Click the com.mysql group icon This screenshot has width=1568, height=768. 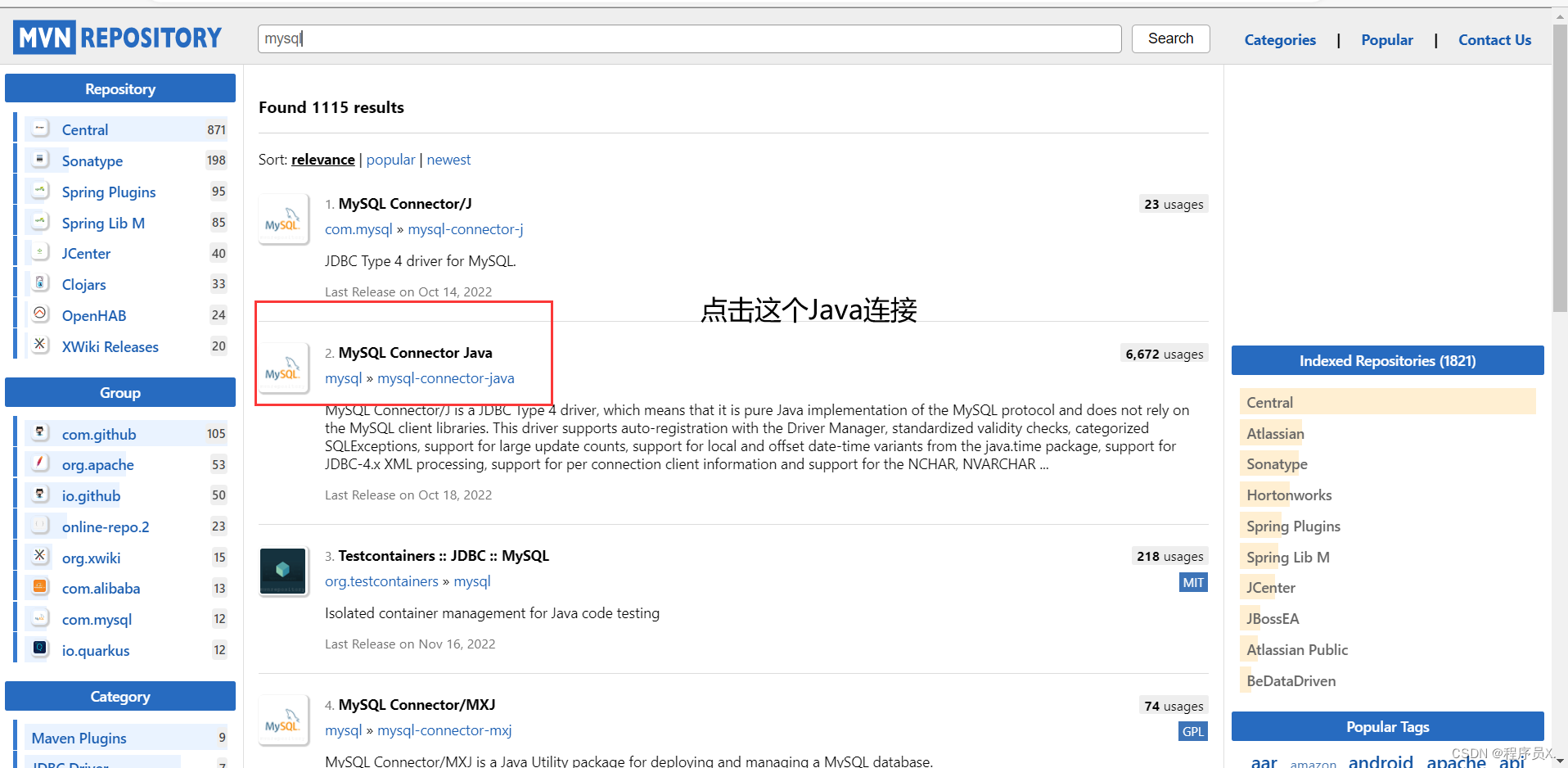(x=40, y=618)
